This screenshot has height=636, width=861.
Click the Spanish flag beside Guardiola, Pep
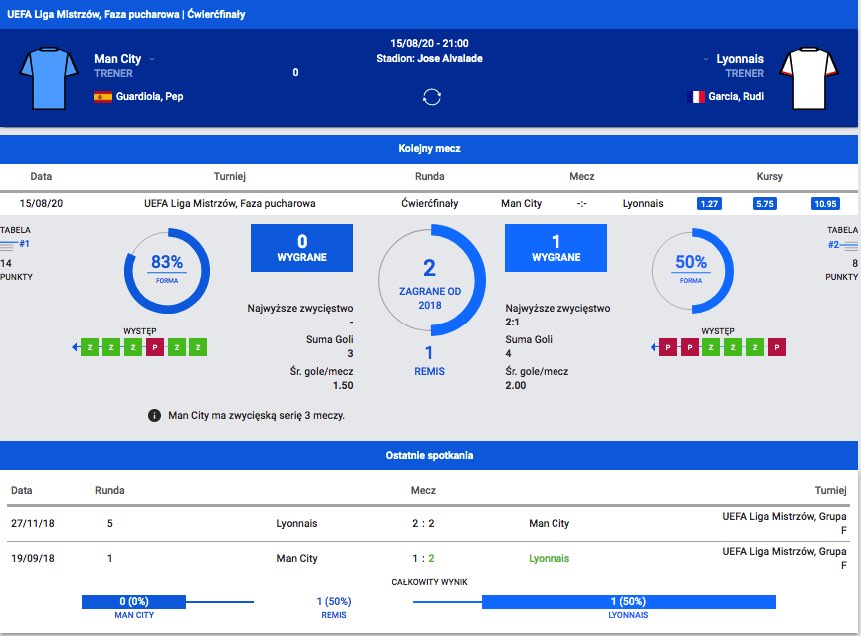click(102, 97)
